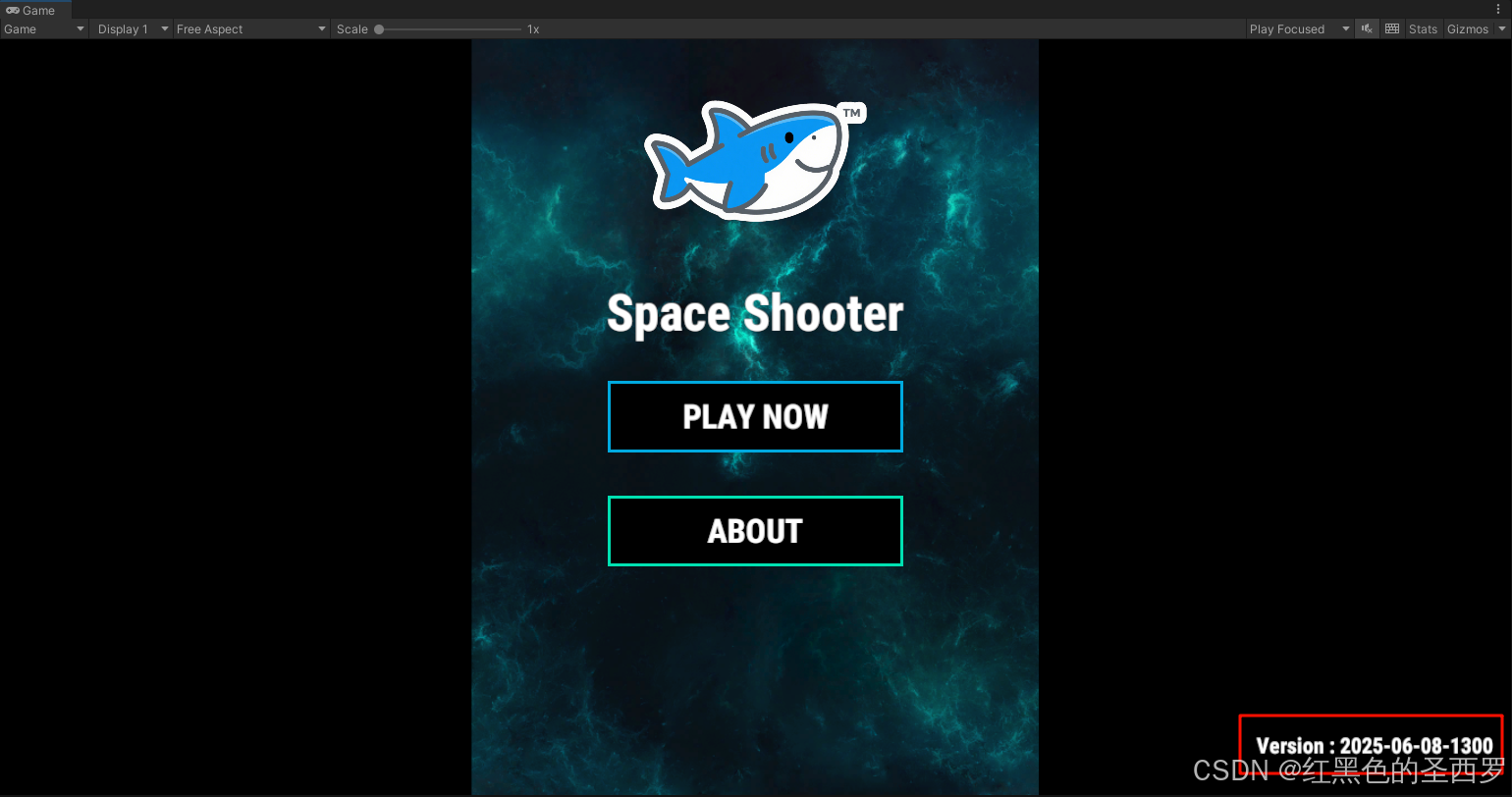The width and height of the screenshot is (1512, 797).
Task: Open the Display 1 dropdown
Action: pyautogui.click(x=133, y=29)
